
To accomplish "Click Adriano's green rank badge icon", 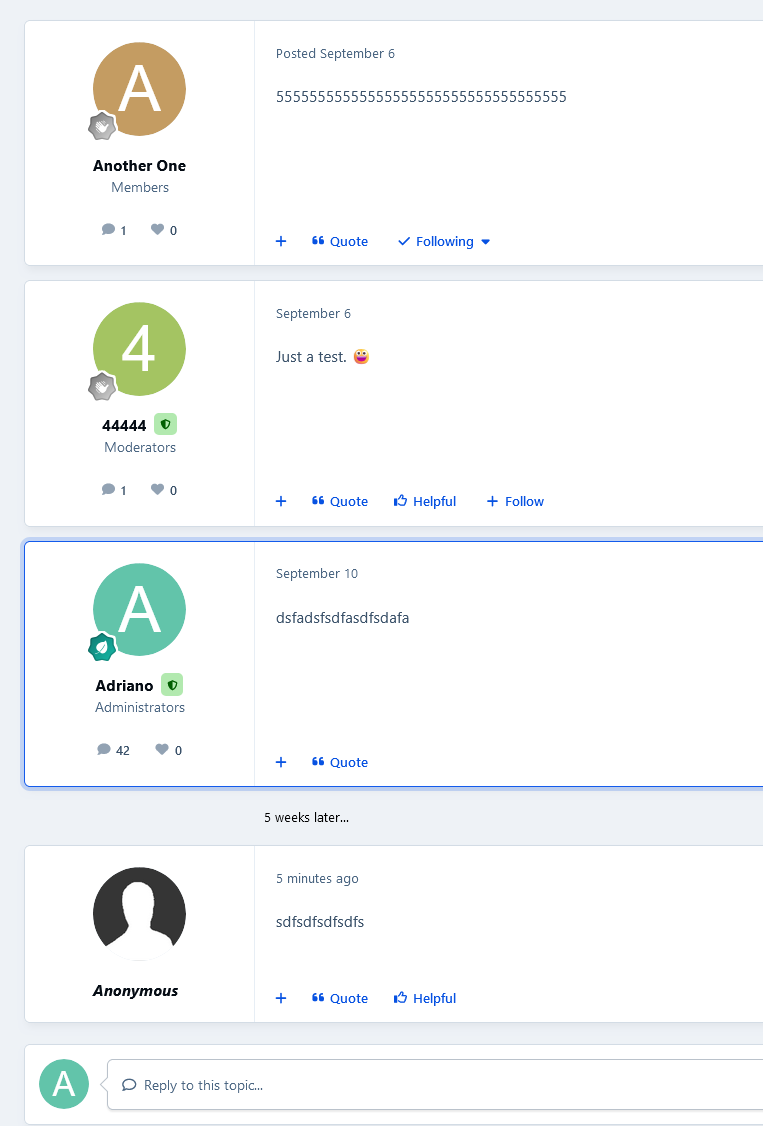I will (x=102, y=647).
